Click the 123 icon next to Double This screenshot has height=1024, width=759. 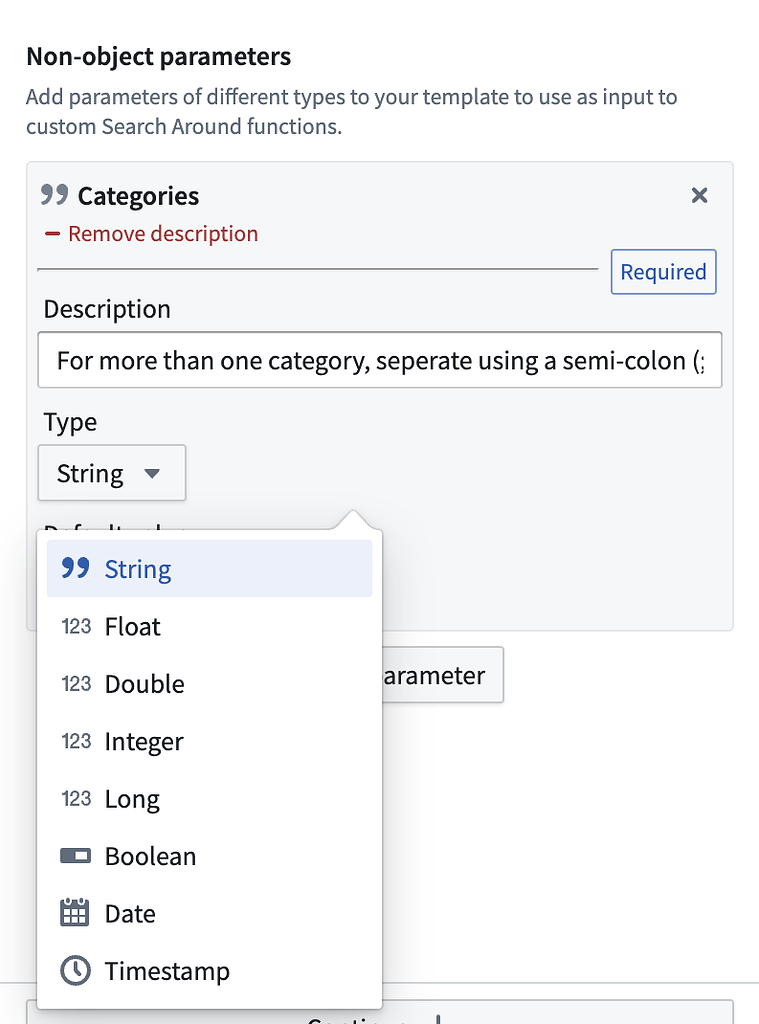coord(76,684)
